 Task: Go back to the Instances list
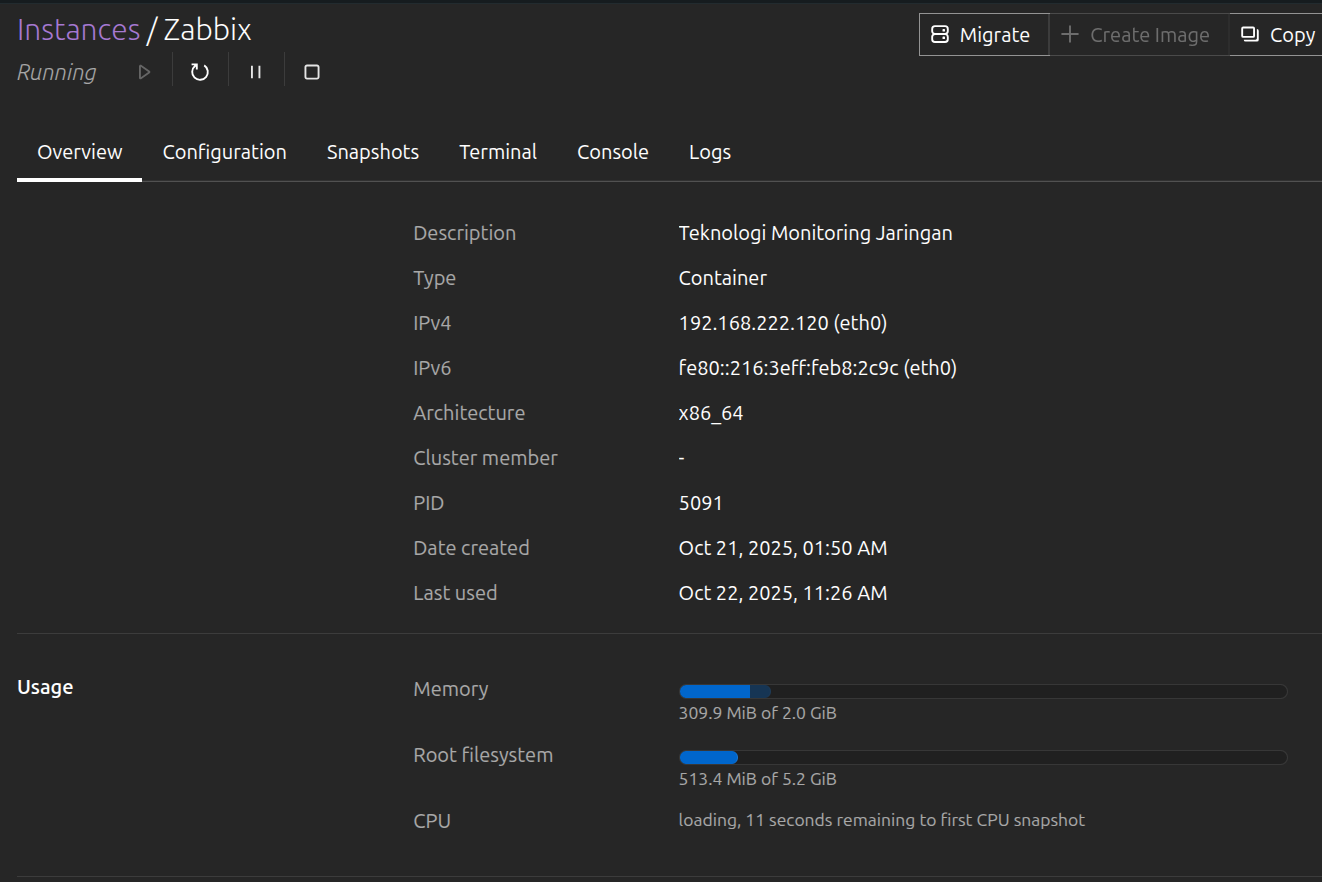tap(78, 30)
